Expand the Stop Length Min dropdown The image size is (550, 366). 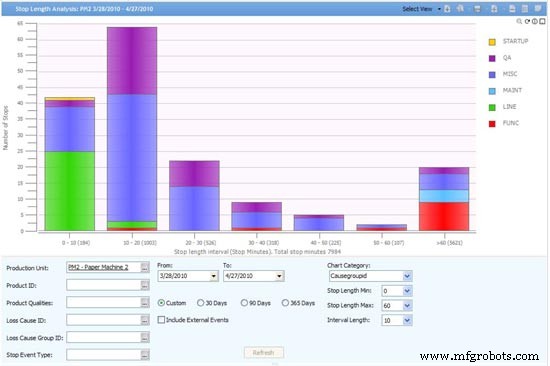(407, 291)
